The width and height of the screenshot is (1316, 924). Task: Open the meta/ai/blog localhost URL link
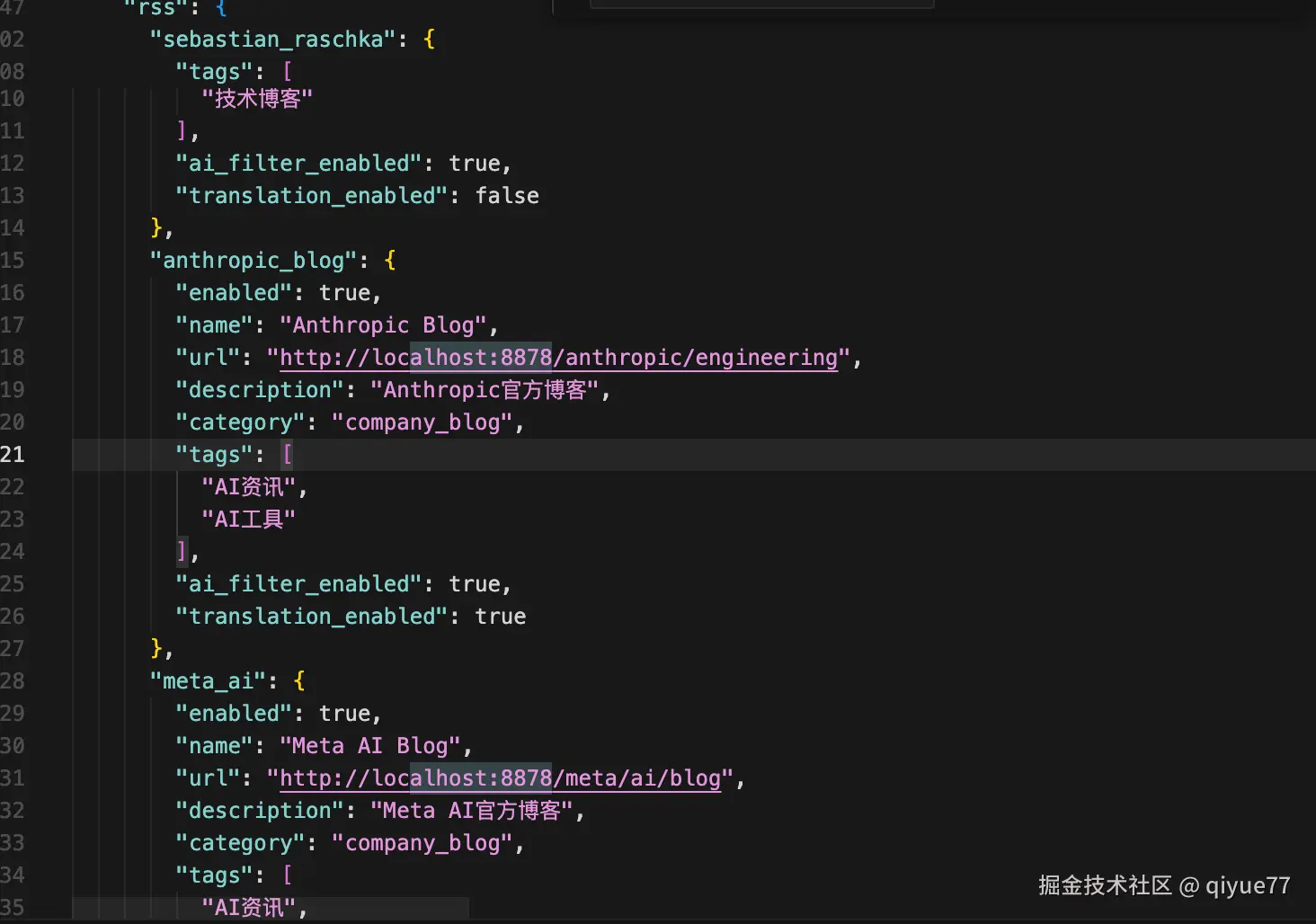point(500,778)
